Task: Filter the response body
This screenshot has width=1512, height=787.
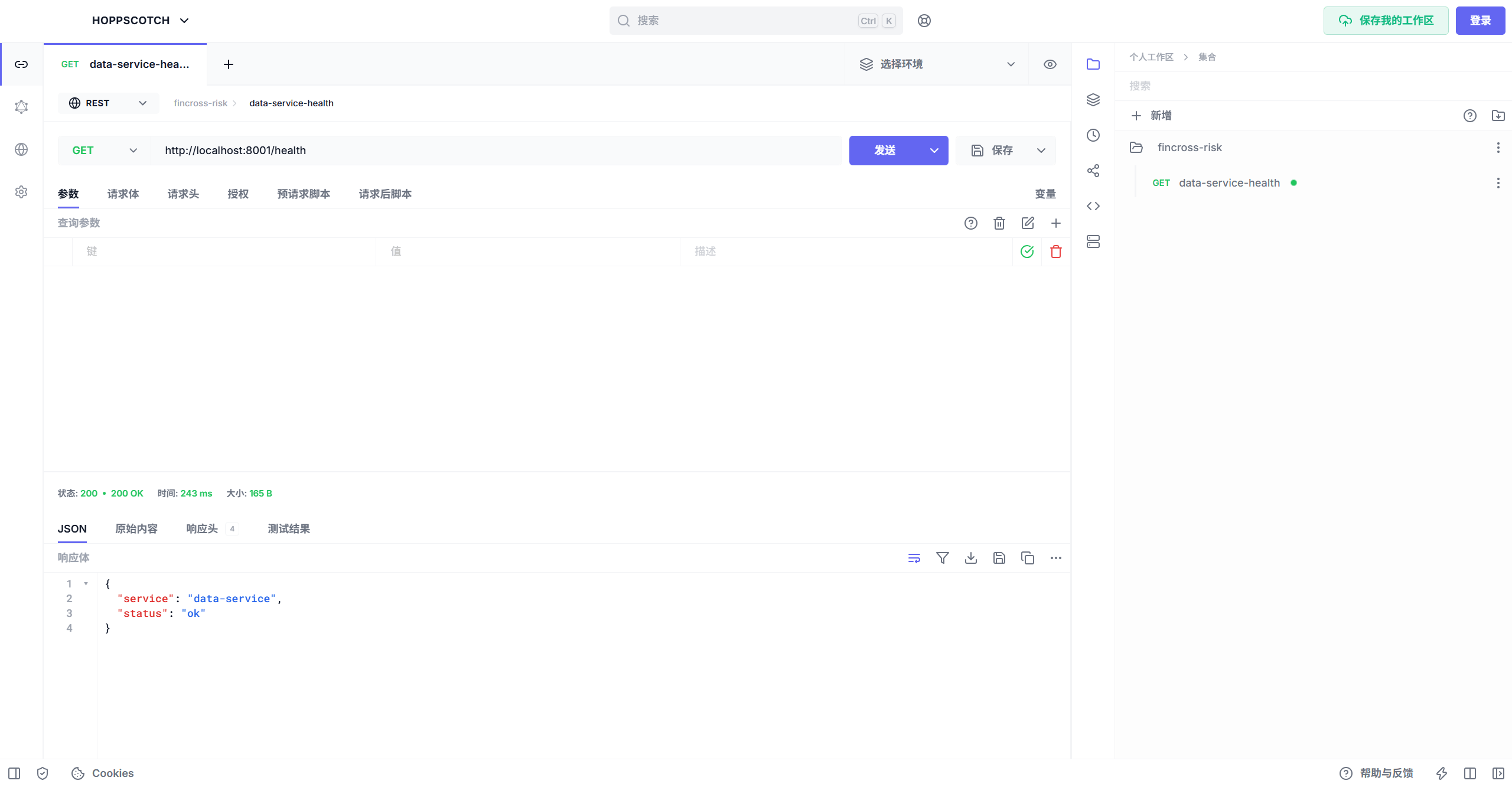Action: pos(943,558)
